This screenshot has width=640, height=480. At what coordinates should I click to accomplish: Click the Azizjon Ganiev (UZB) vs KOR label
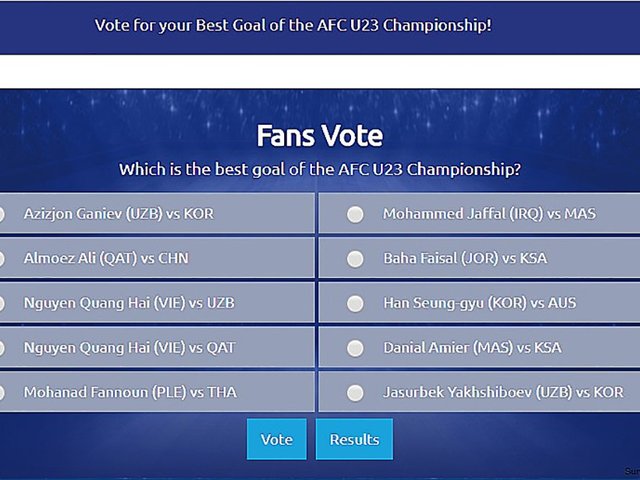click(119, 214)
